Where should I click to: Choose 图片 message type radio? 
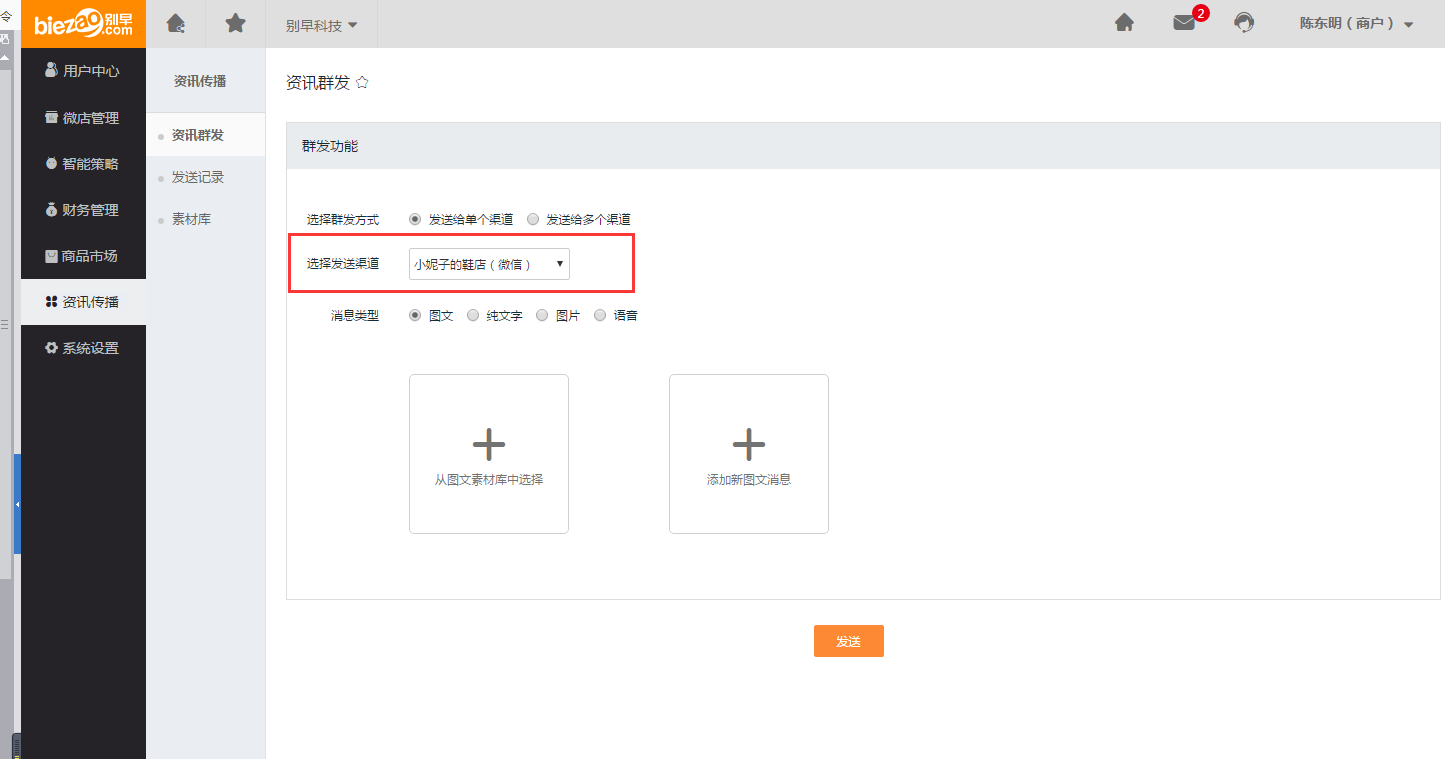pyautogui.click(x=542, y=315)
